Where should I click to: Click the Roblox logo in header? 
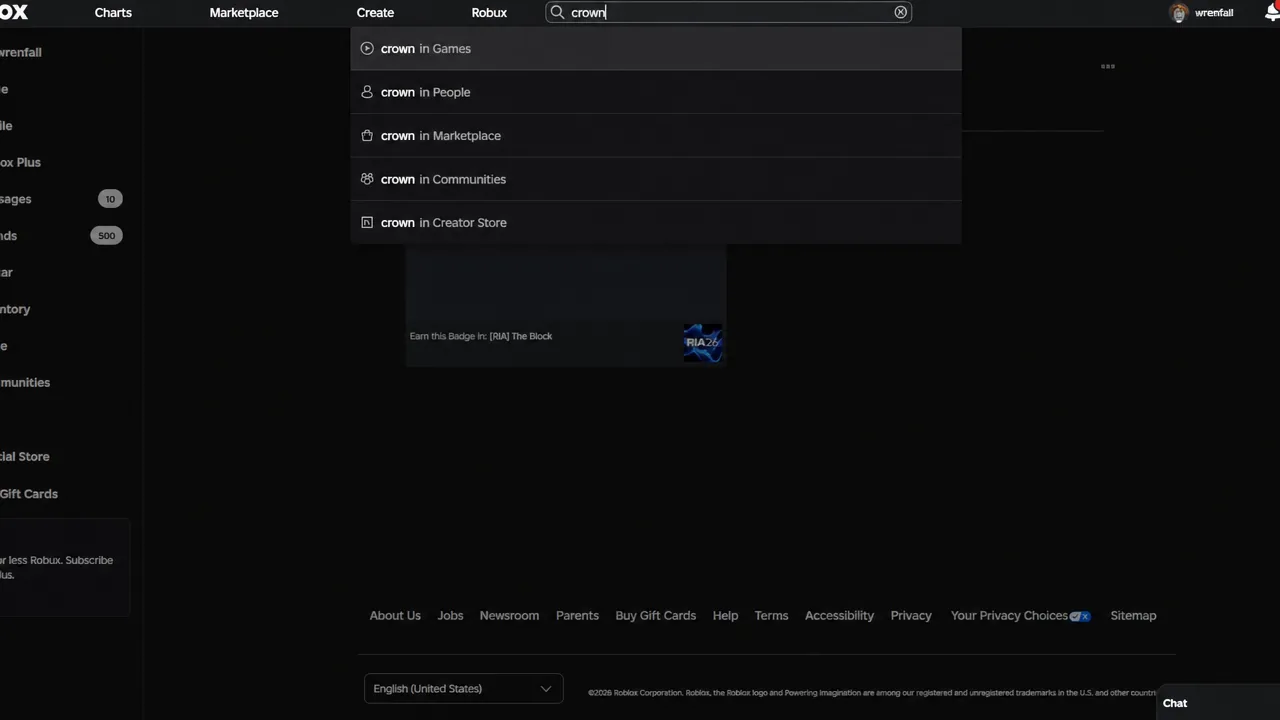13,12
